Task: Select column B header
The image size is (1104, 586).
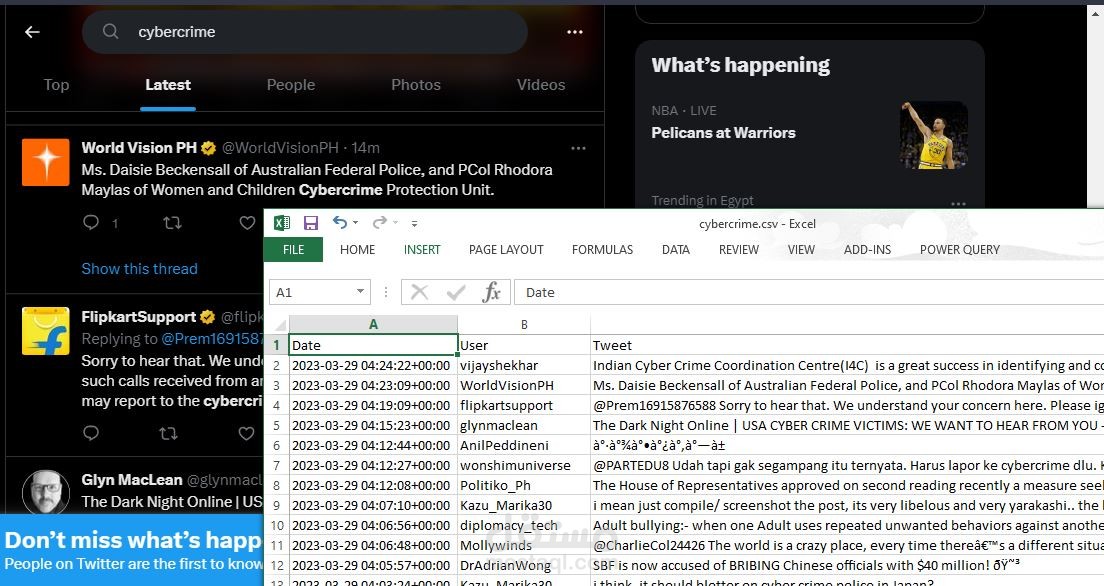Action: pos(524,324)
